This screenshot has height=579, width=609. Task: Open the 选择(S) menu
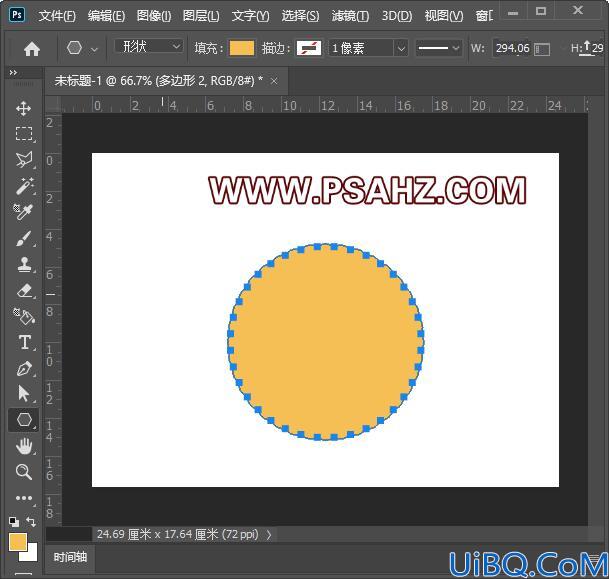[x=300, y=16]
